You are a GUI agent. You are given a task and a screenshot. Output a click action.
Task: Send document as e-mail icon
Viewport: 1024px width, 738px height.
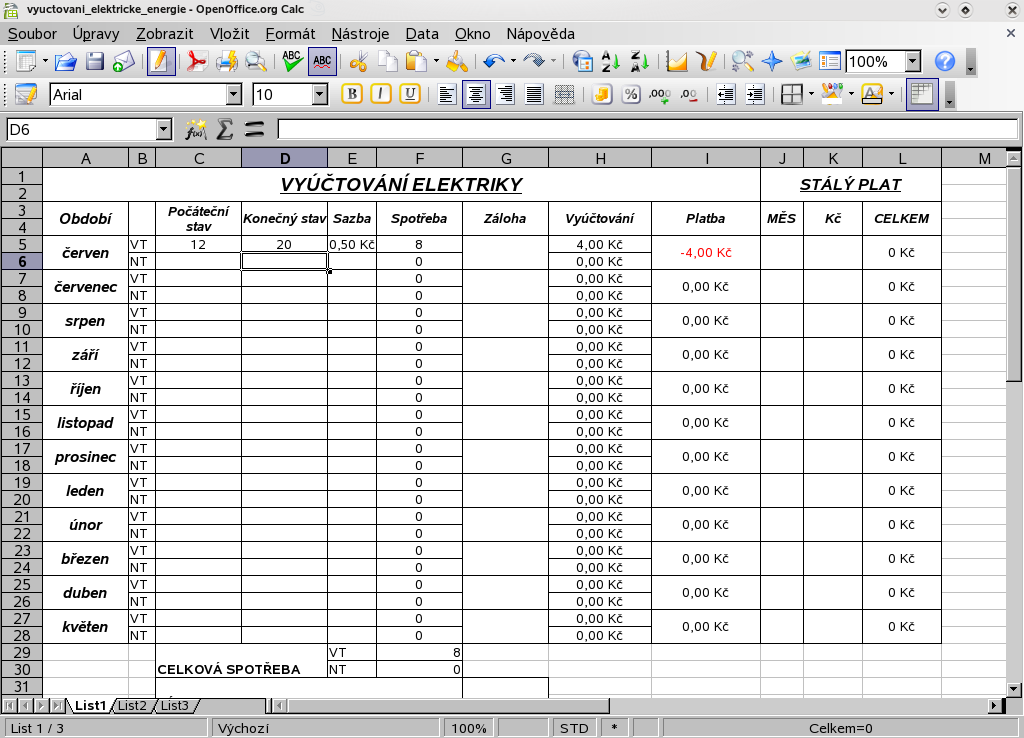[123, 61]
